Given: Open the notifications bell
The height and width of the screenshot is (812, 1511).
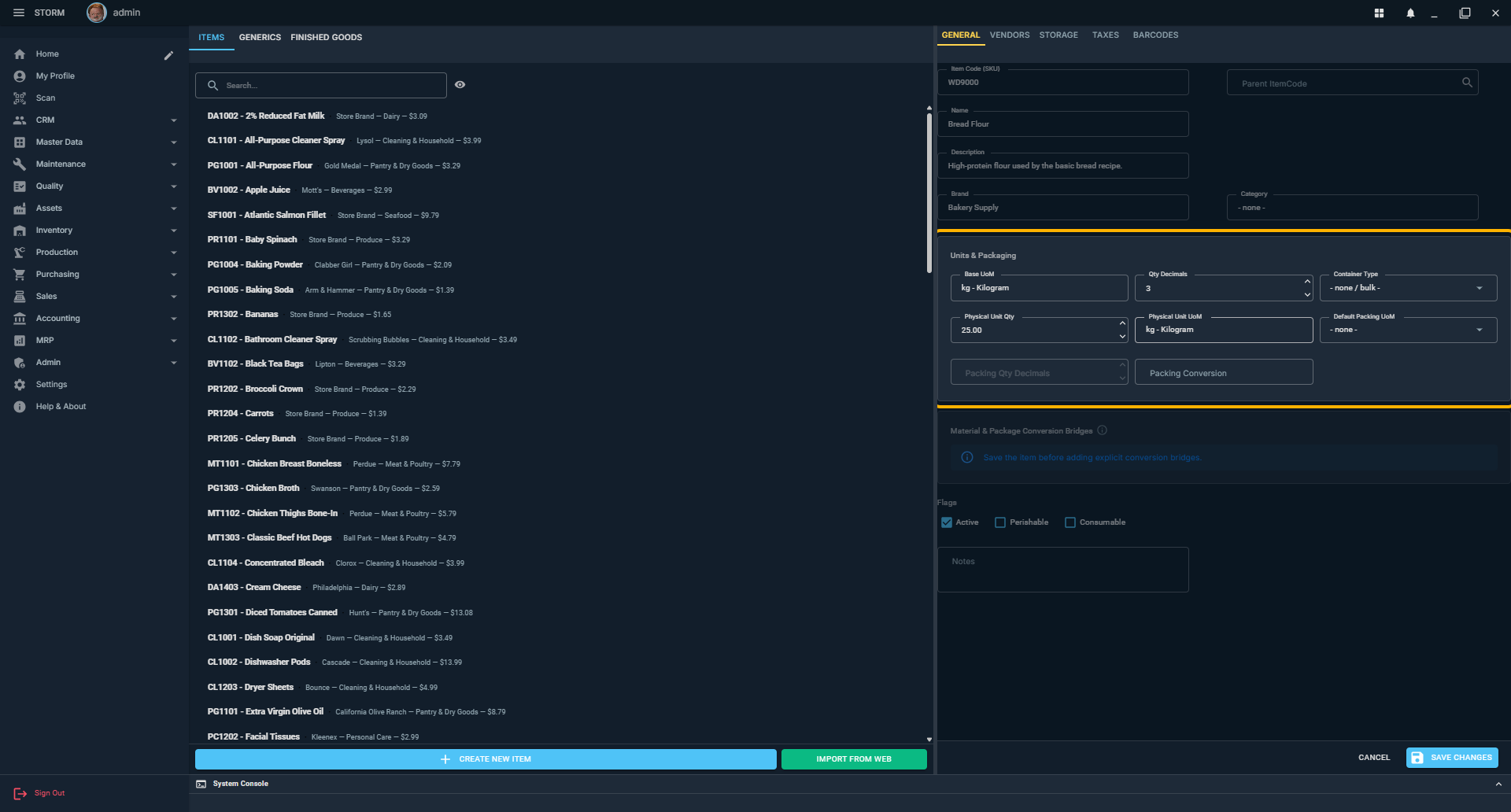Looking at the screenshot, I should tap(1410, 13).
